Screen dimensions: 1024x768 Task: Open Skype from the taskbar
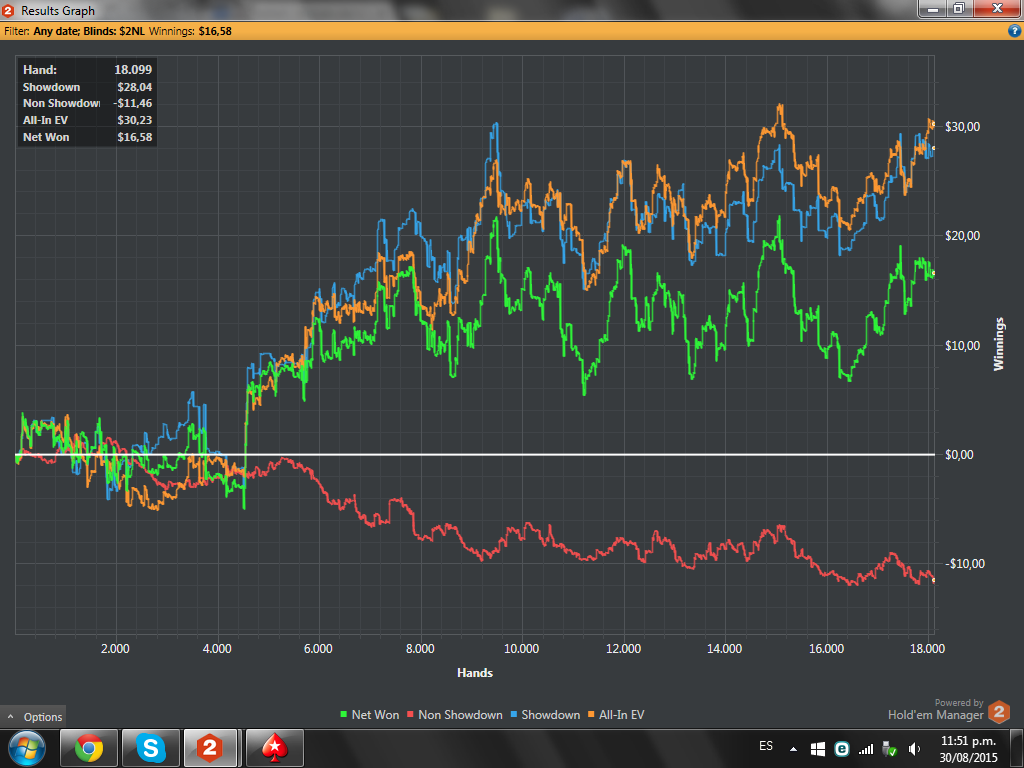pos(150,748)
